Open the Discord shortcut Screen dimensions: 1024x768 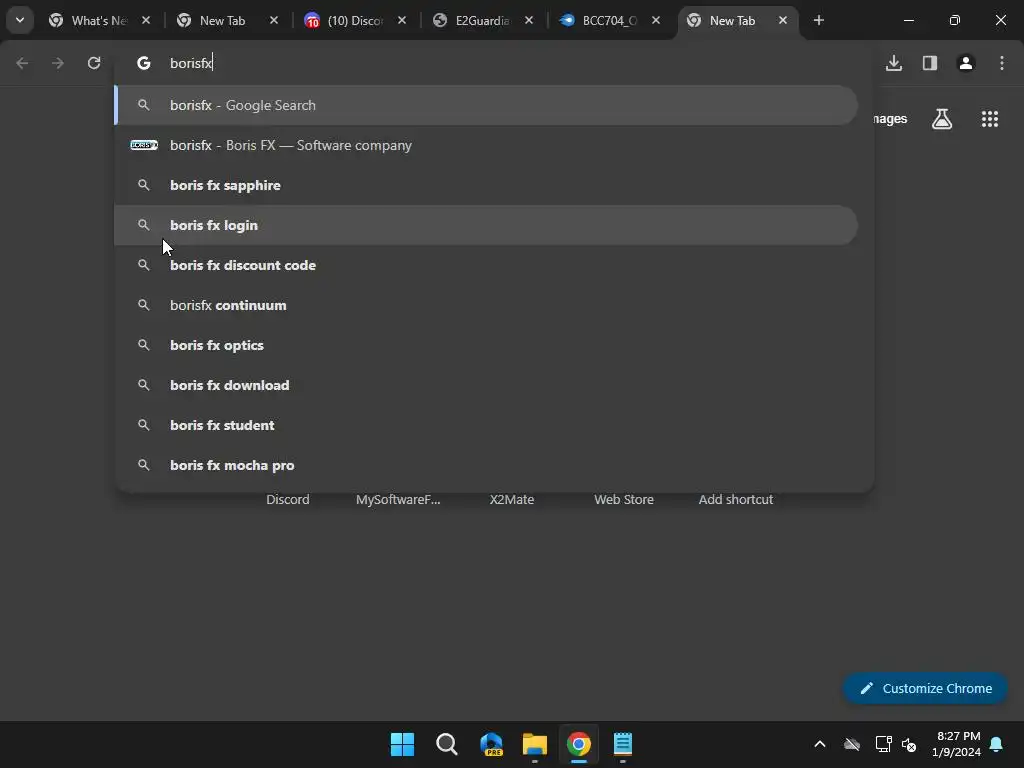(287, 499)
